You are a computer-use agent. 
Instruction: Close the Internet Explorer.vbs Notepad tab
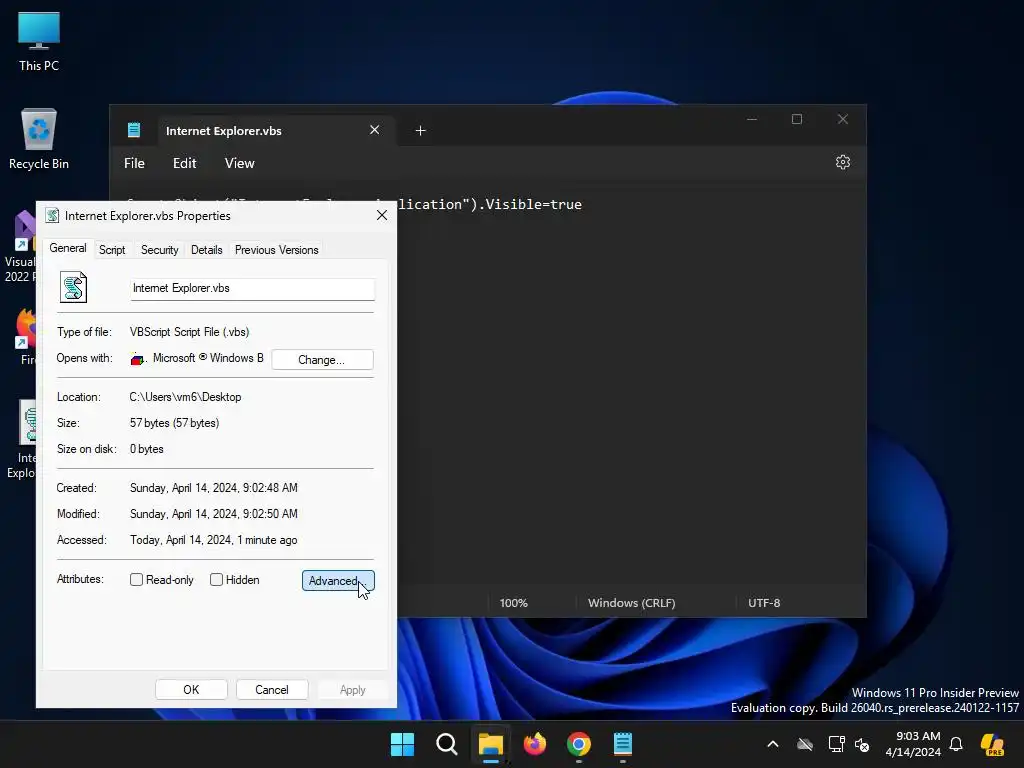pyautogui.click(x=374, y=130)
